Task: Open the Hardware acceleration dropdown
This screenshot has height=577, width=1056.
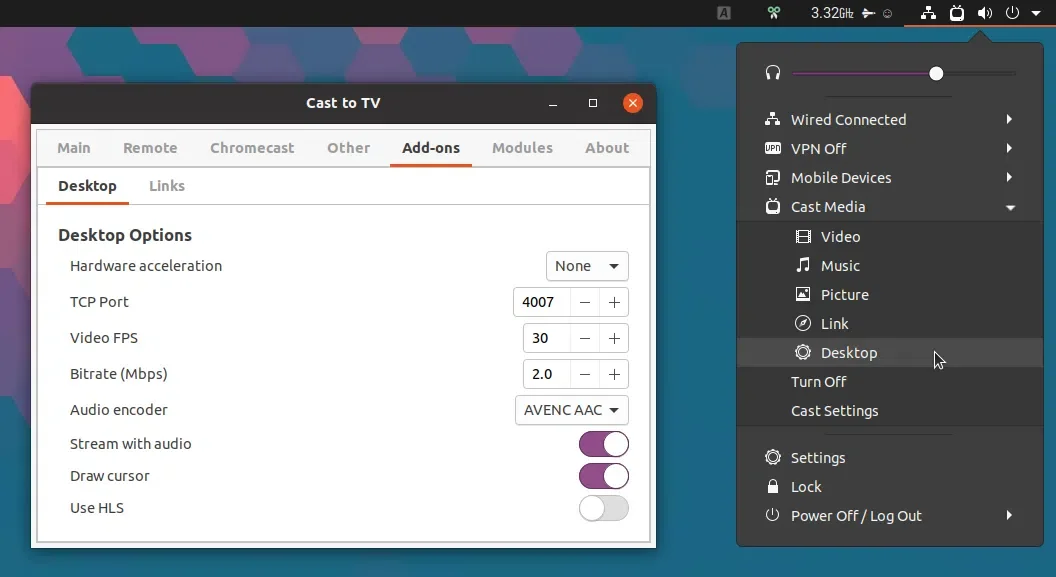Action: click(x=587, y=266)
